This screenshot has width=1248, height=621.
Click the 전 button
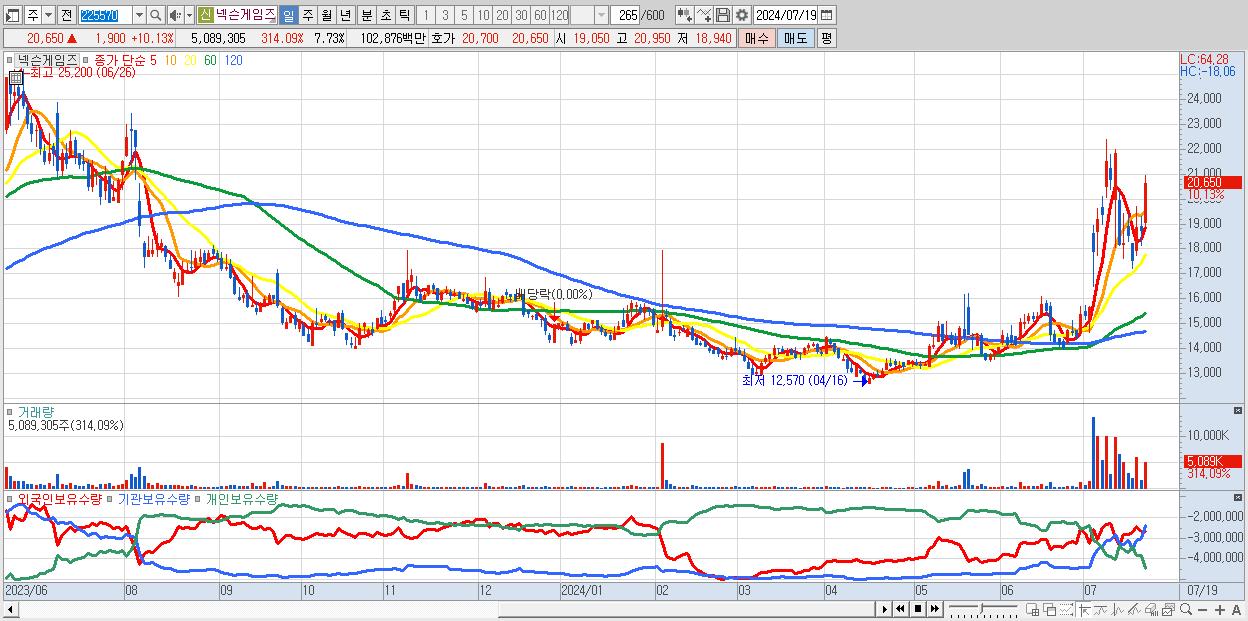66,15
